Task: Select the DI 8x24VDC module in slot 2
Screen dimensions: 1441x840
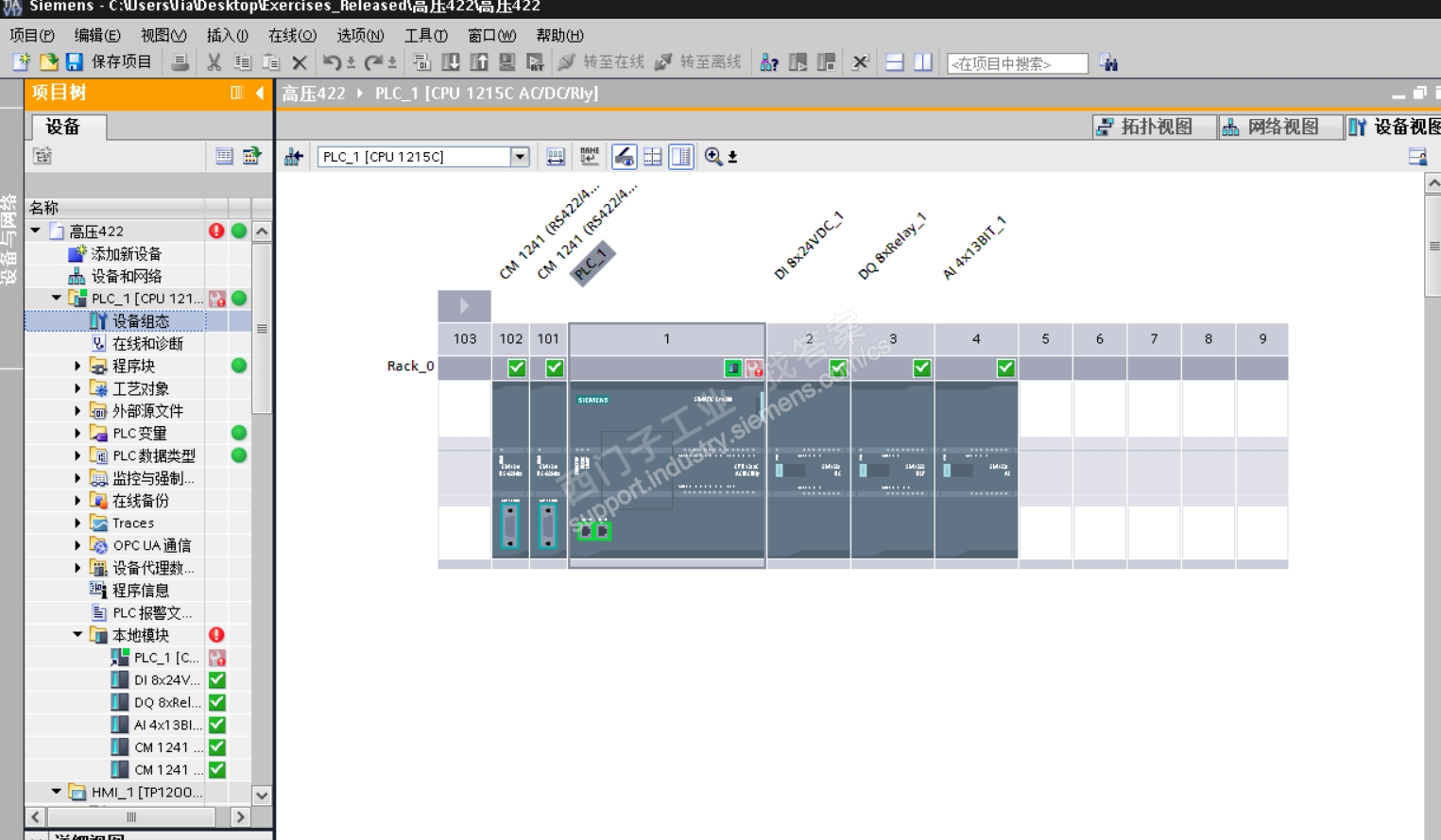Action: [x=809, y=471]
